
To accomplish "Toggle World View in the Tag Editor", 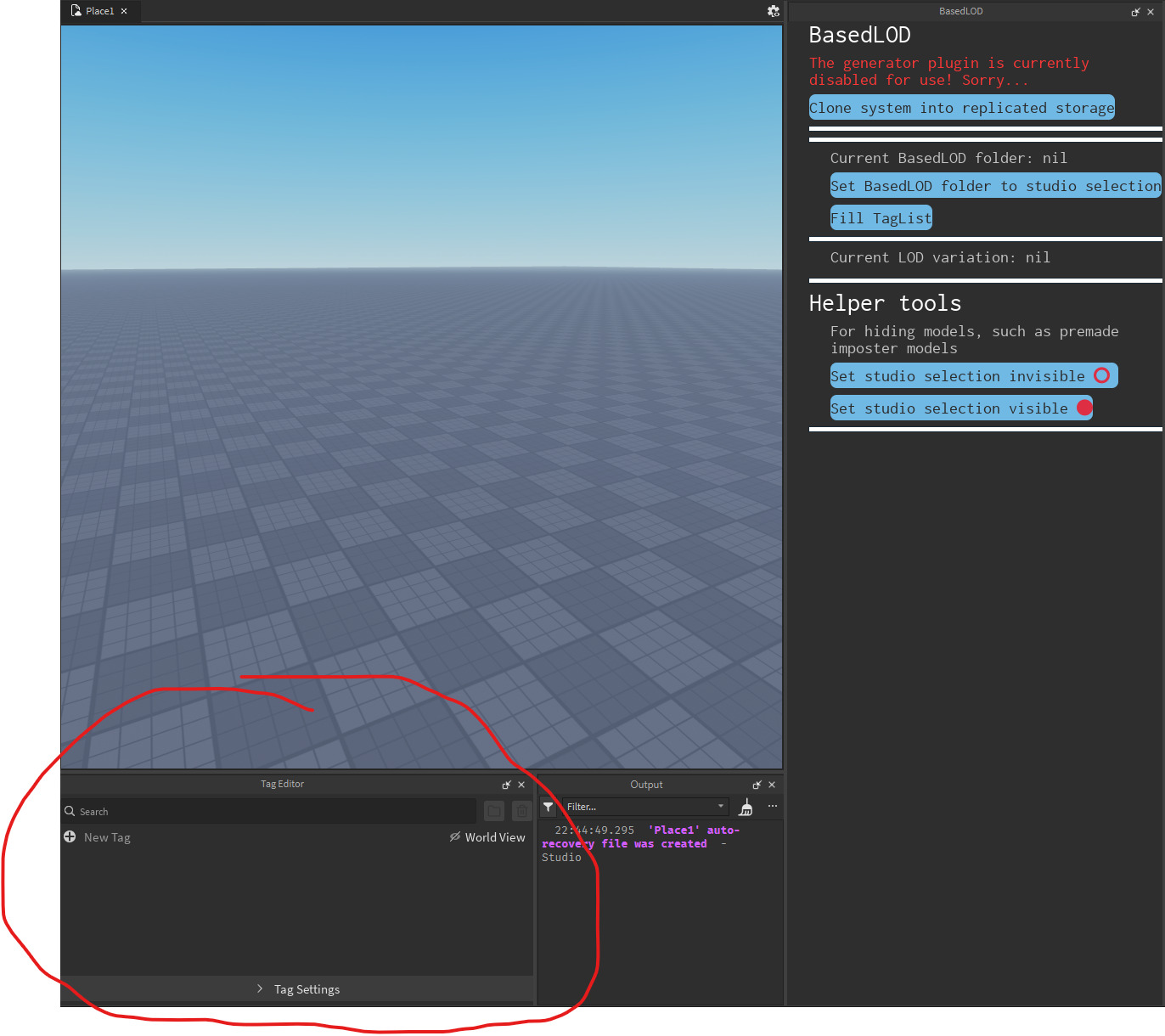I will point(487,837).
